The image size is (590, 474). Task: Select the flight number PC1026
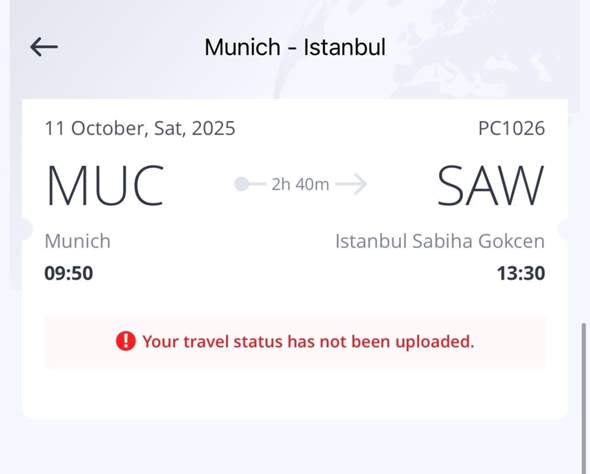511,128
